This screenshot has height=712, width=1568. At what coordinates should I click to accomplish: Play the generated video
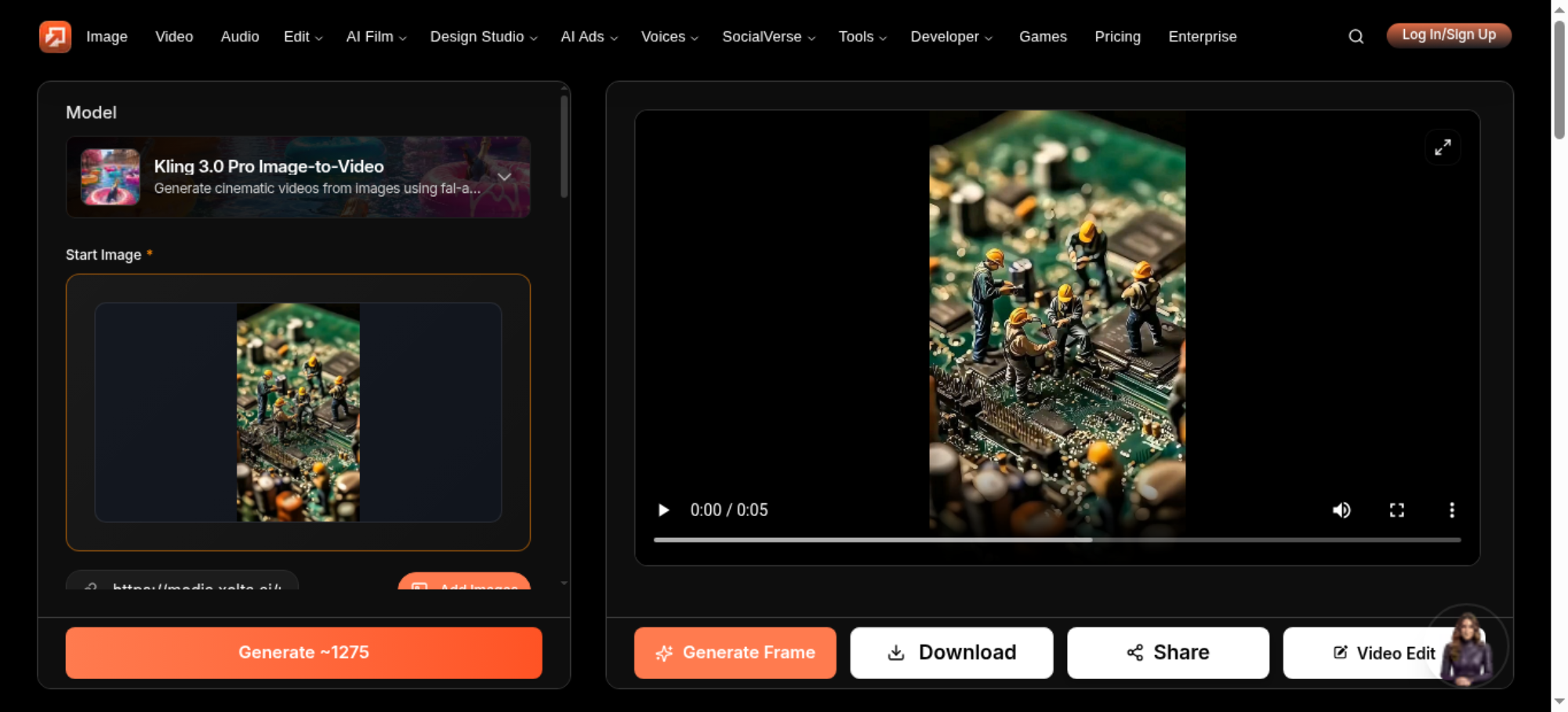pyautogui.click(x=663, y=510)
